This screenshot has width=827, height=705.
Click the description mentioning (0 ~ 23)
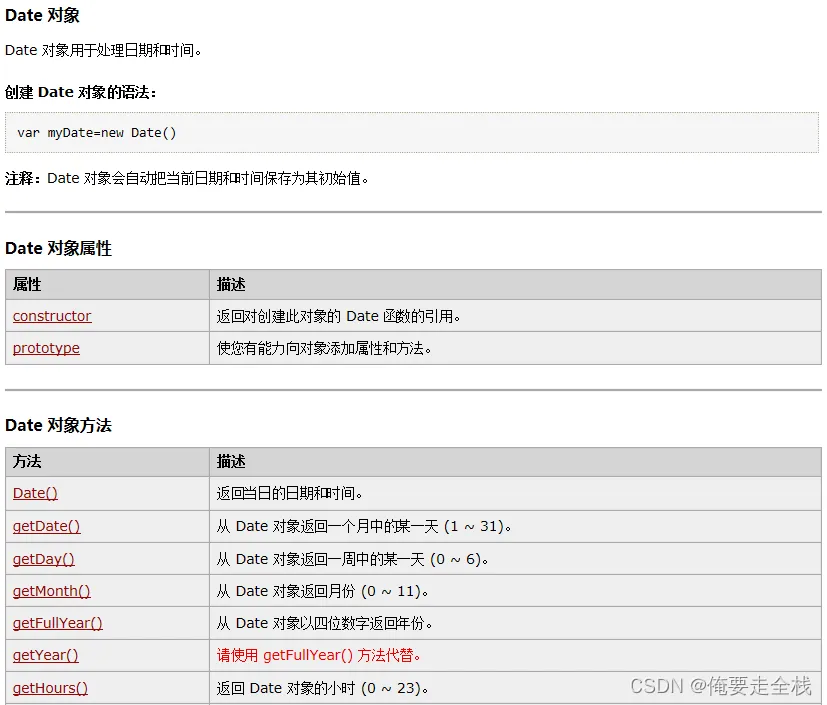coord(323,688)
